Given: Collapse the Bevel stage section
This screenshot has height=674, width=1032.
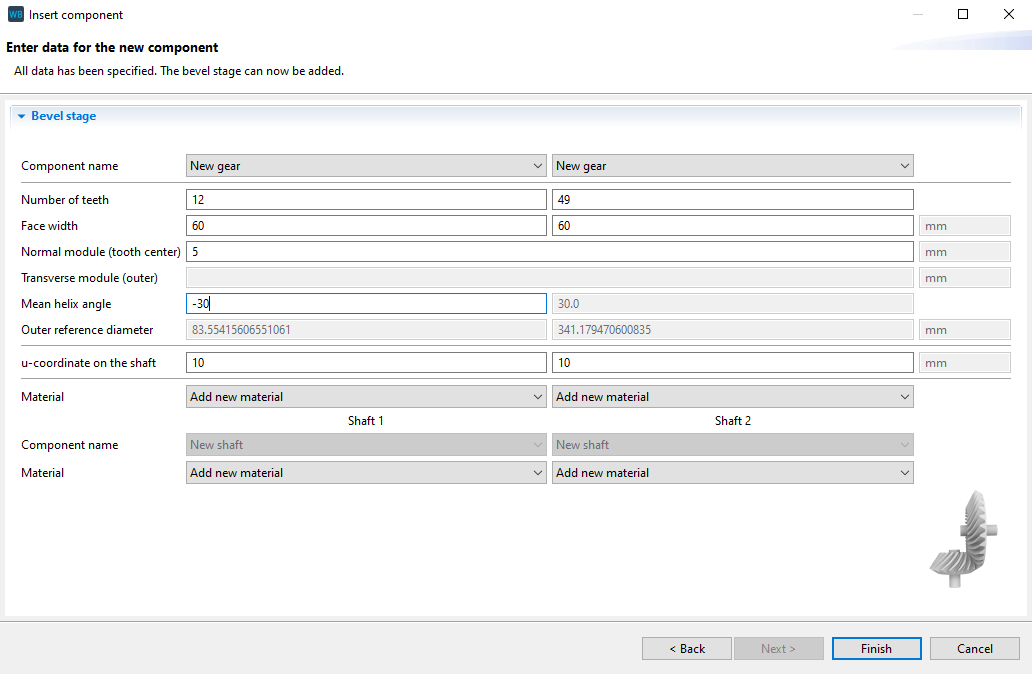Looking at the screenshot, I should [x=21, y=117].
